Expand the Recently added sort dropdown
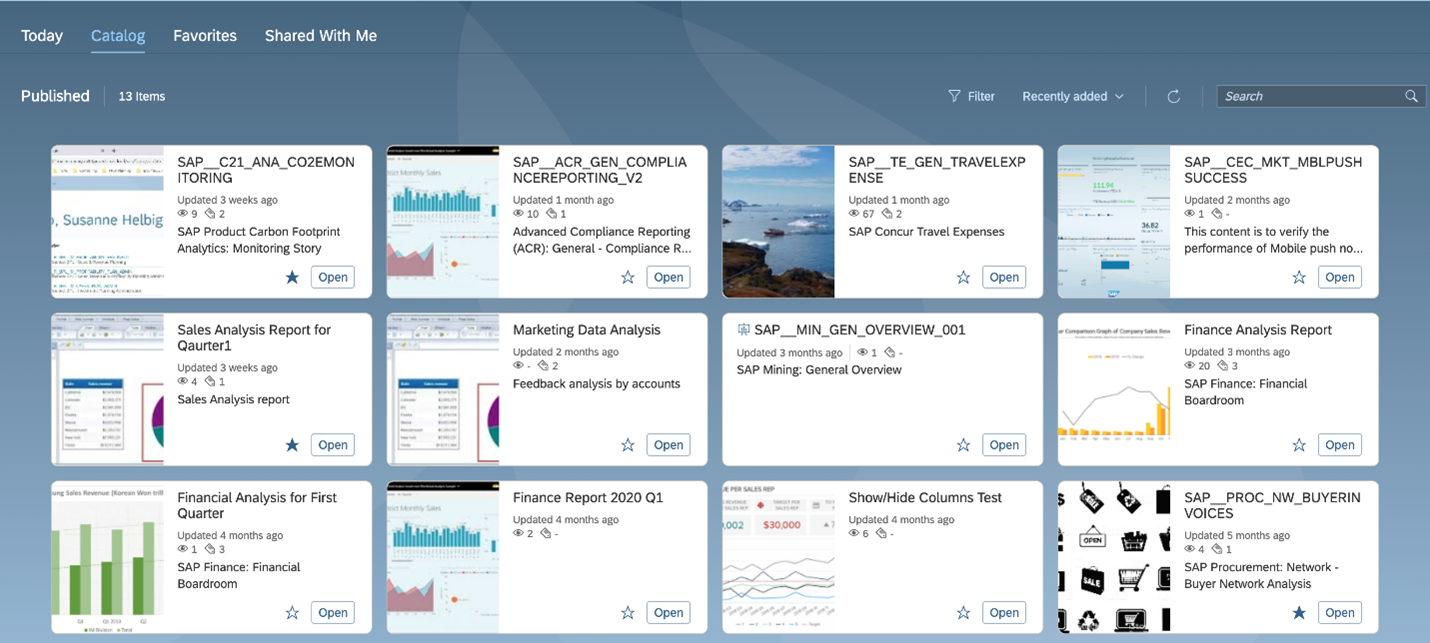 click(1073, 96)
